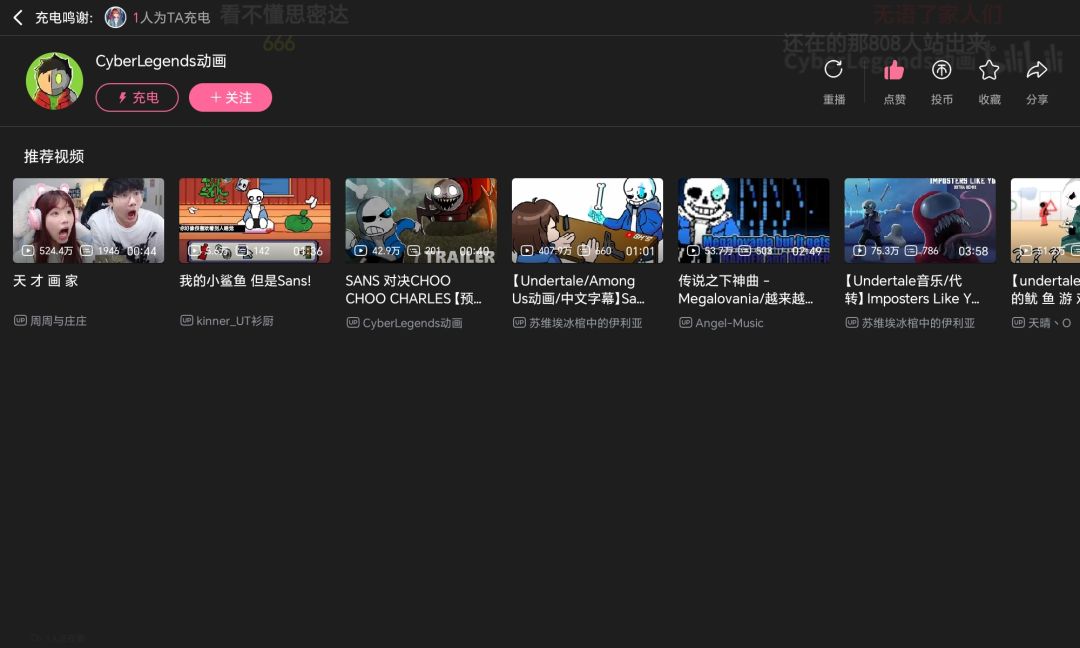Open 传说之下神曲 Megalovania thumbnail
The height and width of the screenshot is (648, 1080).
pyautogui.click(x=754, y=220)
